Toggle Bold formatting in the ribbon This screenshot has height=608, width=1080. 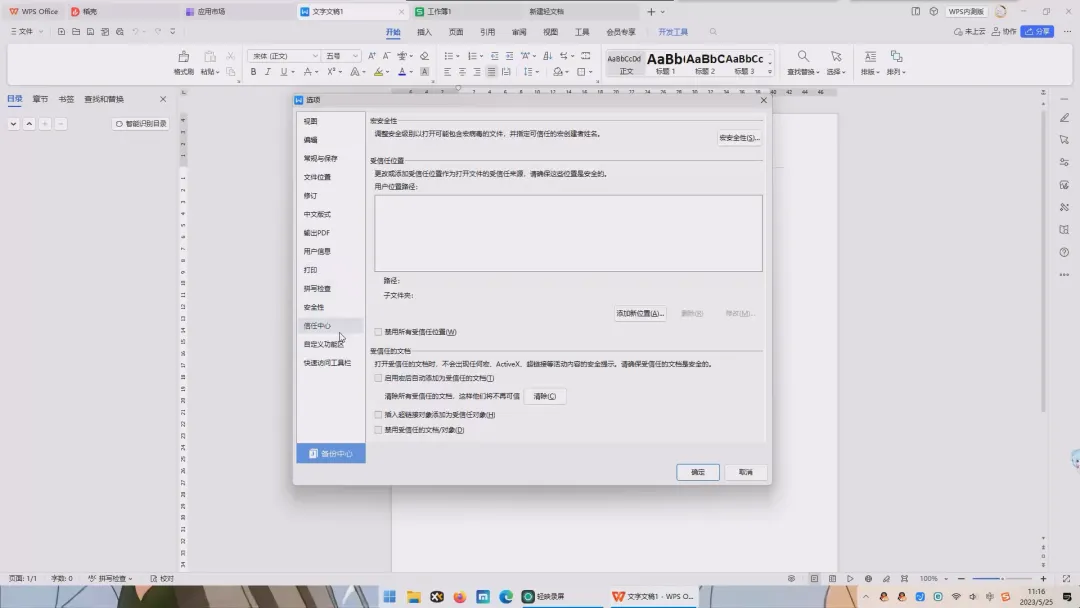click(x=253, y=72)
